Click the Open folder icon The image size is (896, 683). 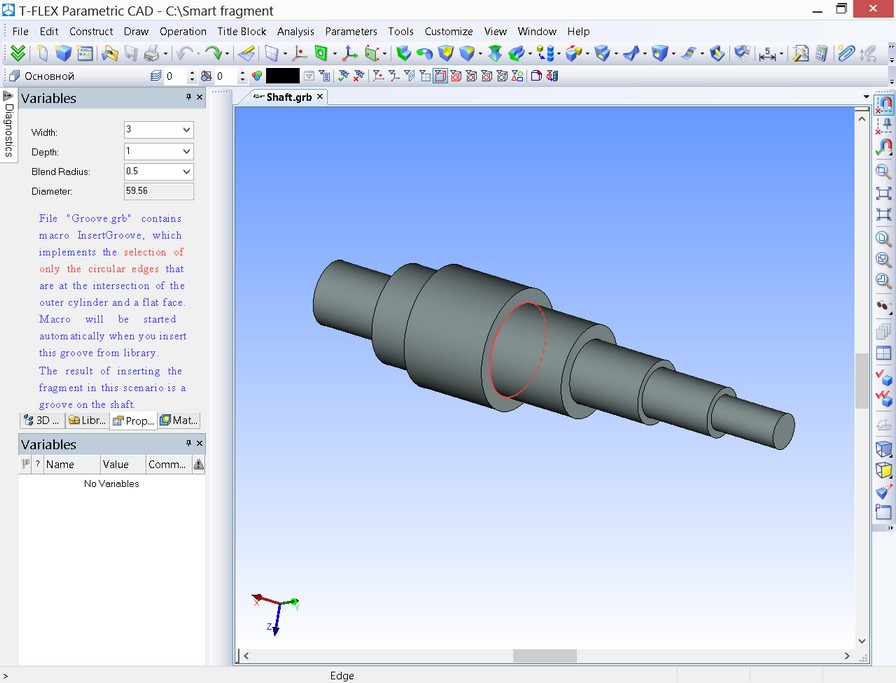109,54
